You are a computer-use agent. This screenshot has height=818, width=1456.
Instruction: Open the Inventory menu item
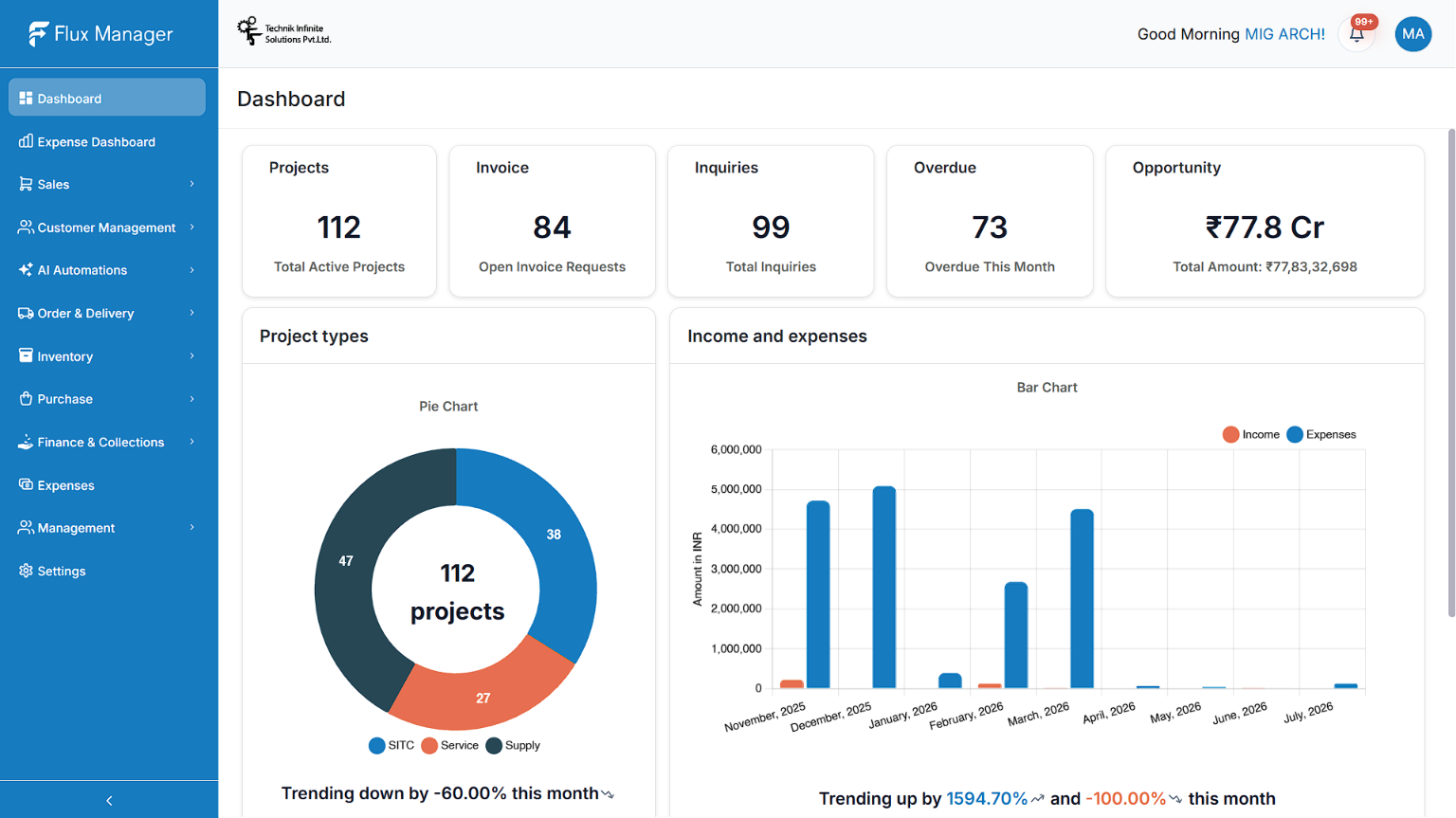click(x=107, y=356)
